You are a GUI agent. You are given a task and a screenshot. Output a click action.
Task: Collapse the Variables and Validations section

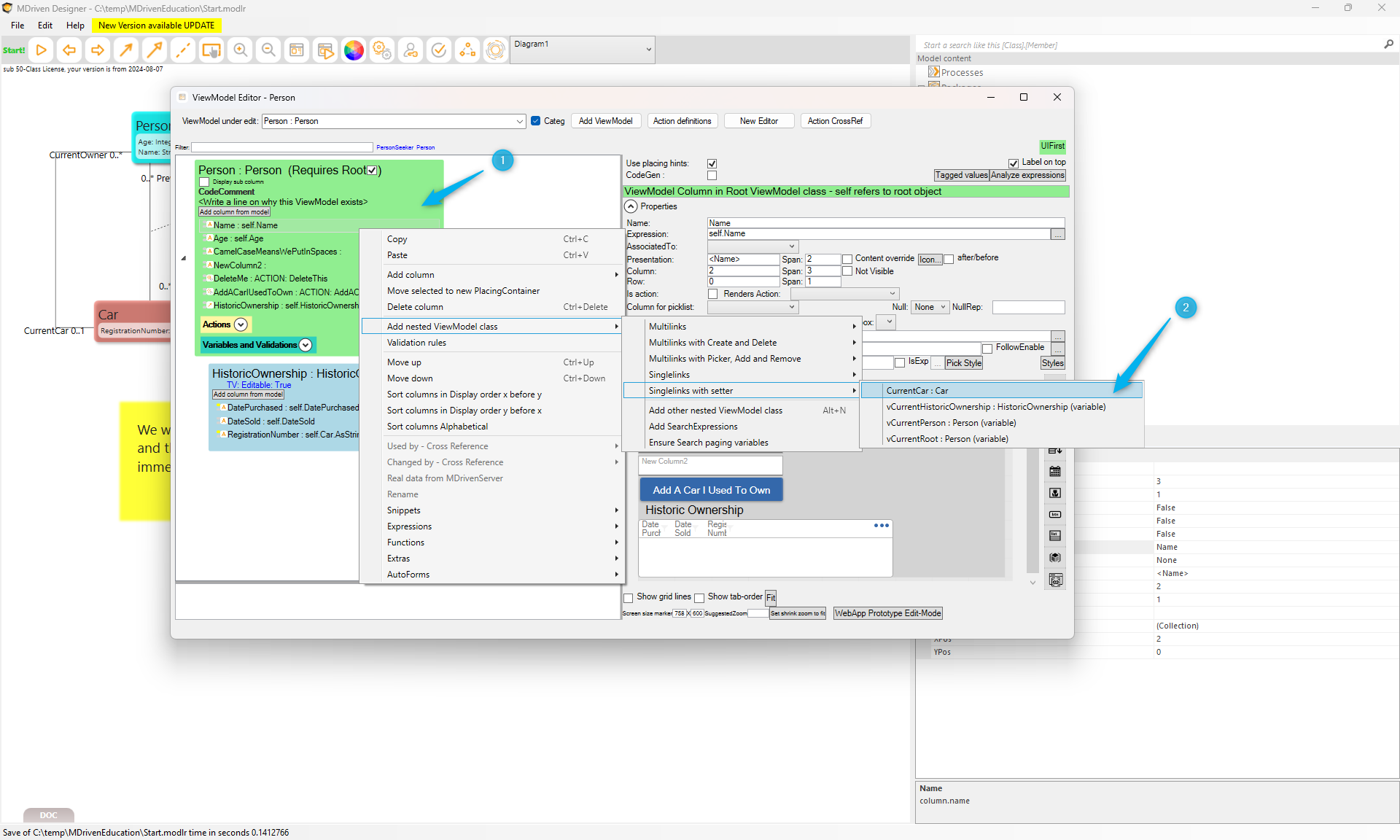tap(306, 345)
